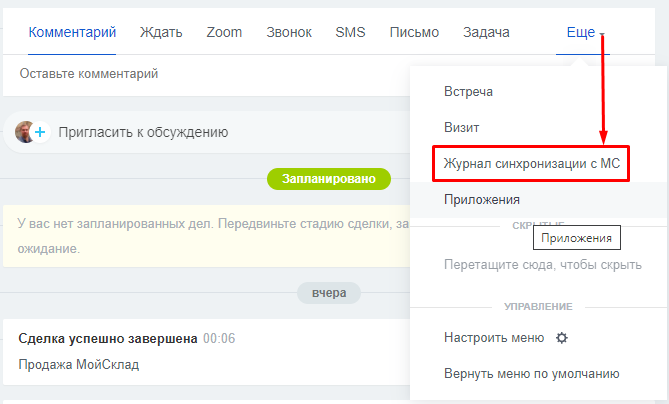Select the Задача tab

pos(486,32)
